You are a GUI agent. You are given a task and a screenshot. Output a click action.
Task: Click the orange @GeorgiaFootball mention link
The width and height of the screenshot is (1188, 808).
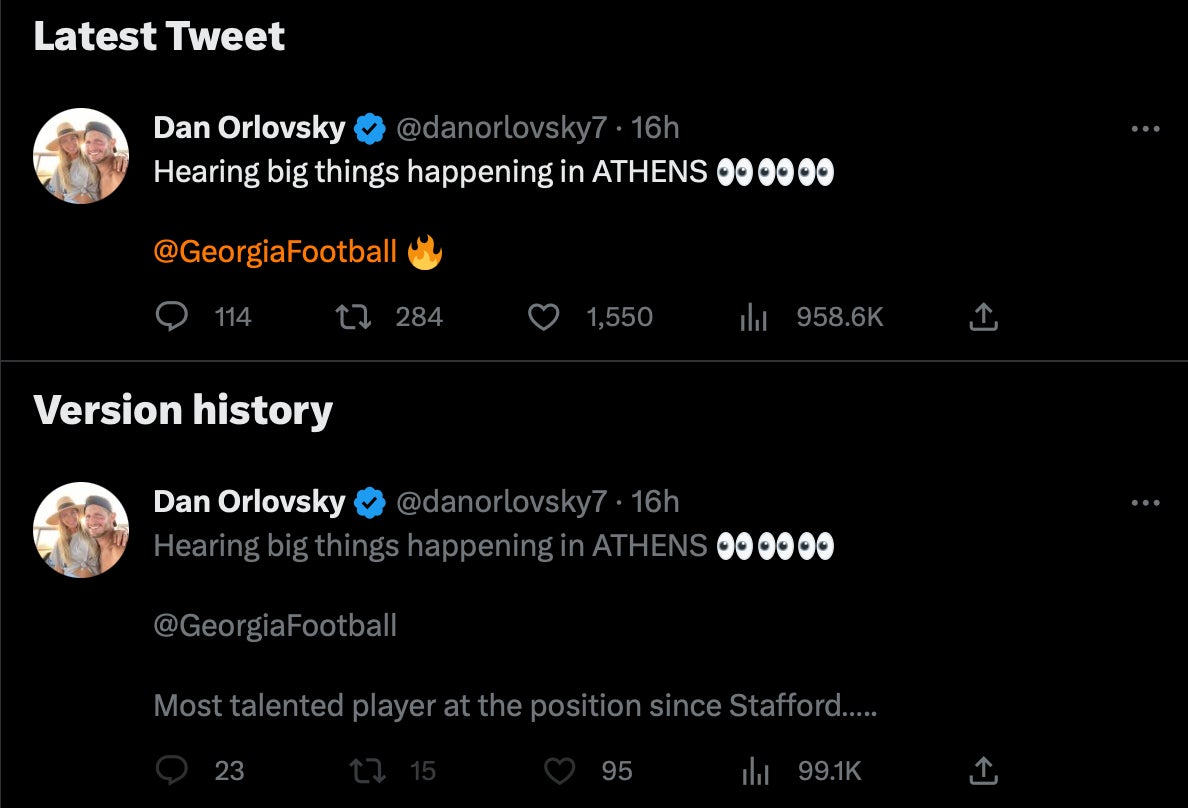275,252
